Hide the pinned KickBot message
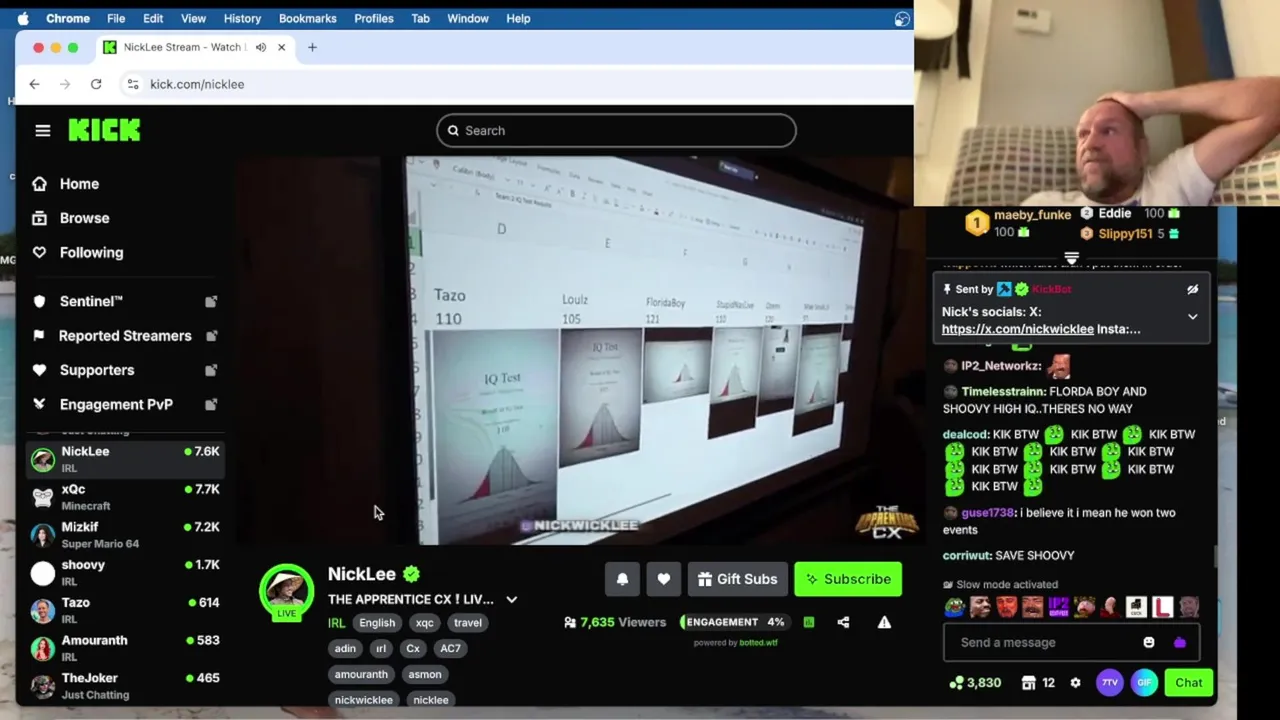Screen dimensions: 1280x720 pos(1192,289)
